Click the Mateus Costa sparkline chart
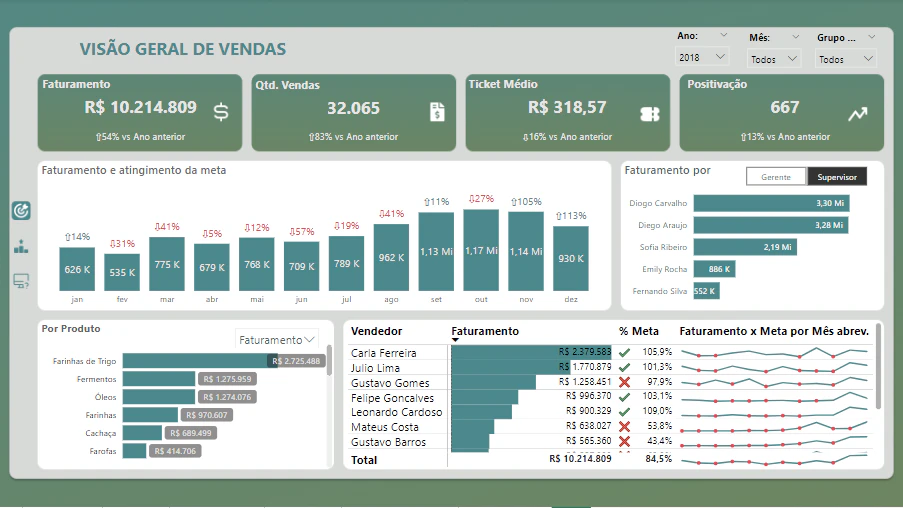This screenshot has width=903, height=508. pos(774,427)
